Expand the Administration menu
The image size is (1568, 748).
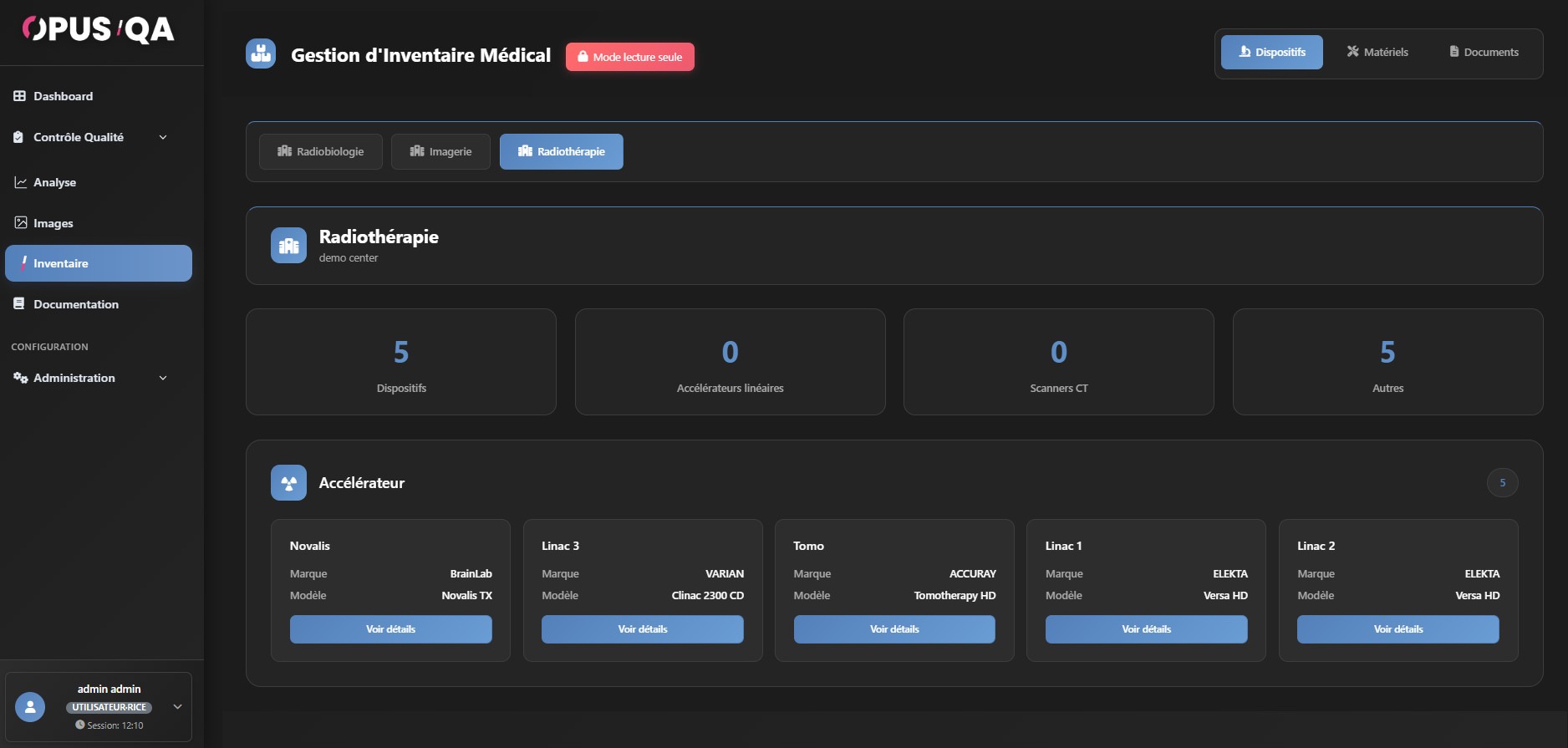[90, 378]
